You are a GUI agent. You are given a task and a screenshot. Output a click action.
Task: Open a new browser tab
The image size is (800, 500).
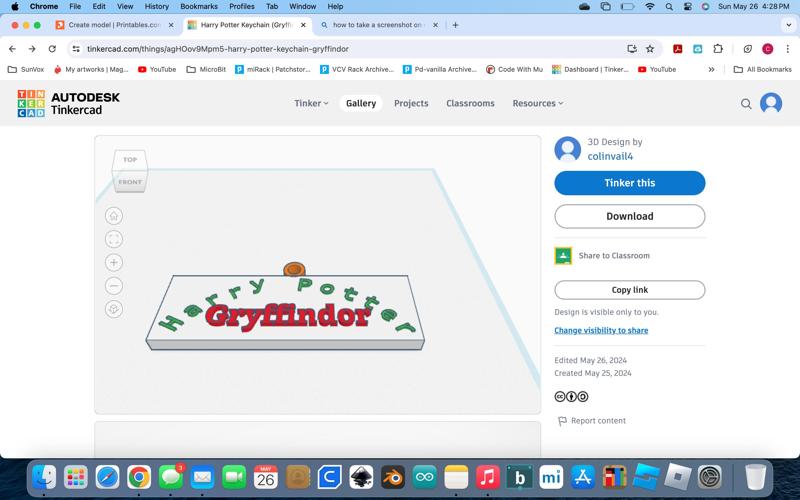pos(455,25)
